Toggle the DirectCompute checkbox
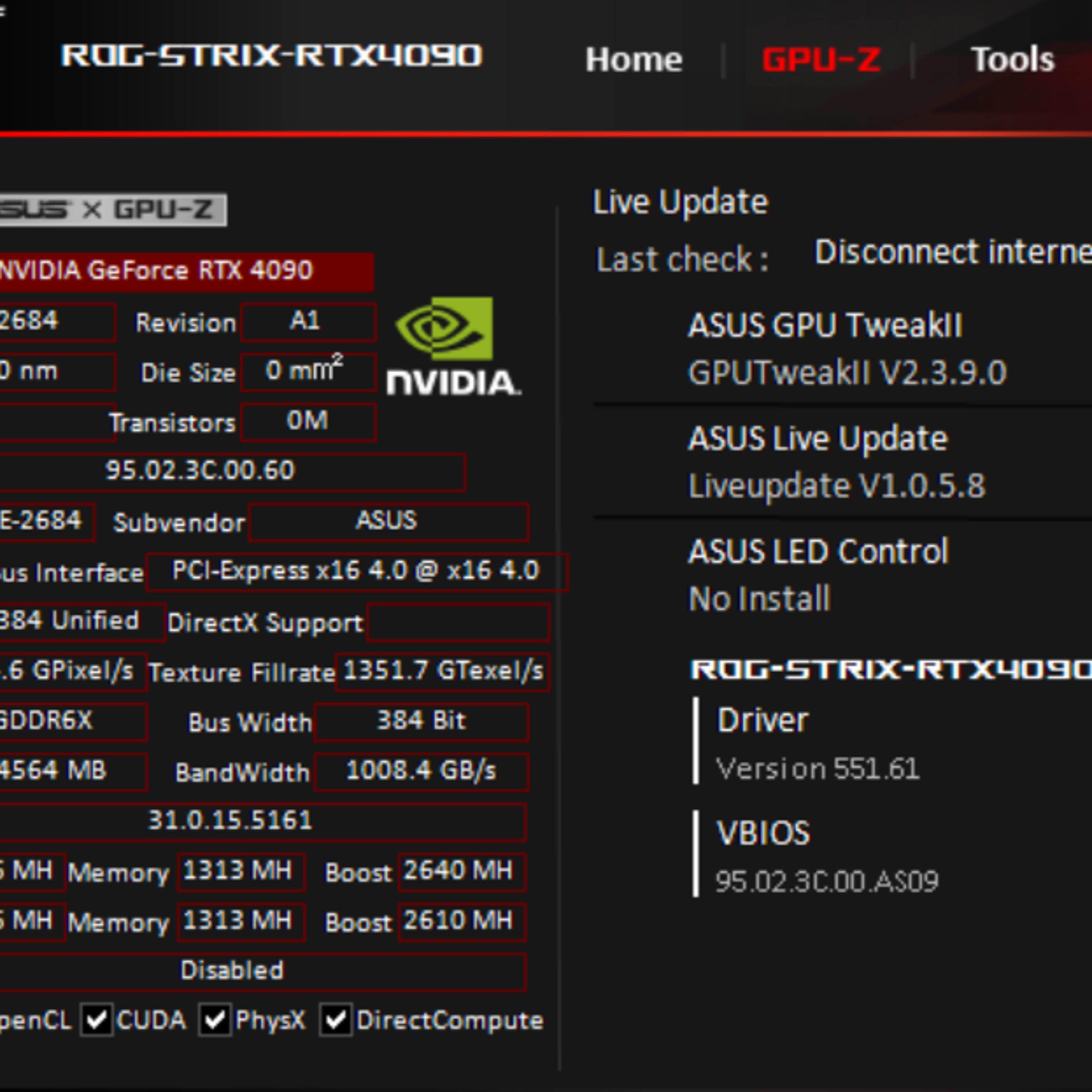This screenshot has width=1092, height=1092. (x=336, y=1020)
